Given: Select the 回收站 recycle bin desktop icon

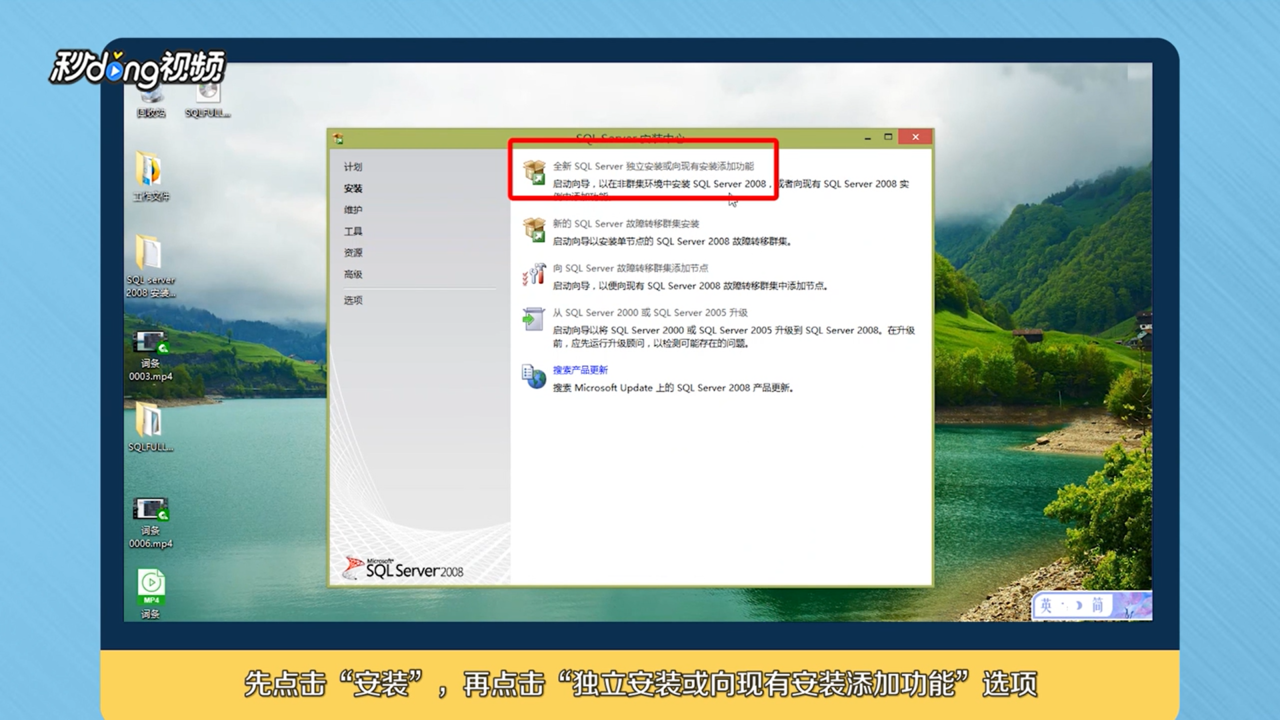Looking at the screenshot, I should [151, 101].
